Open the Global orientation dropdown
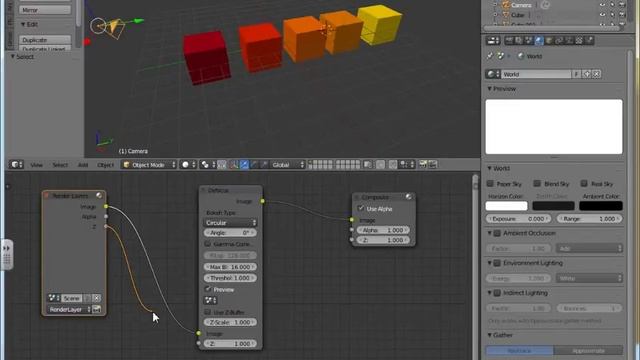 [x=288, y=164]
